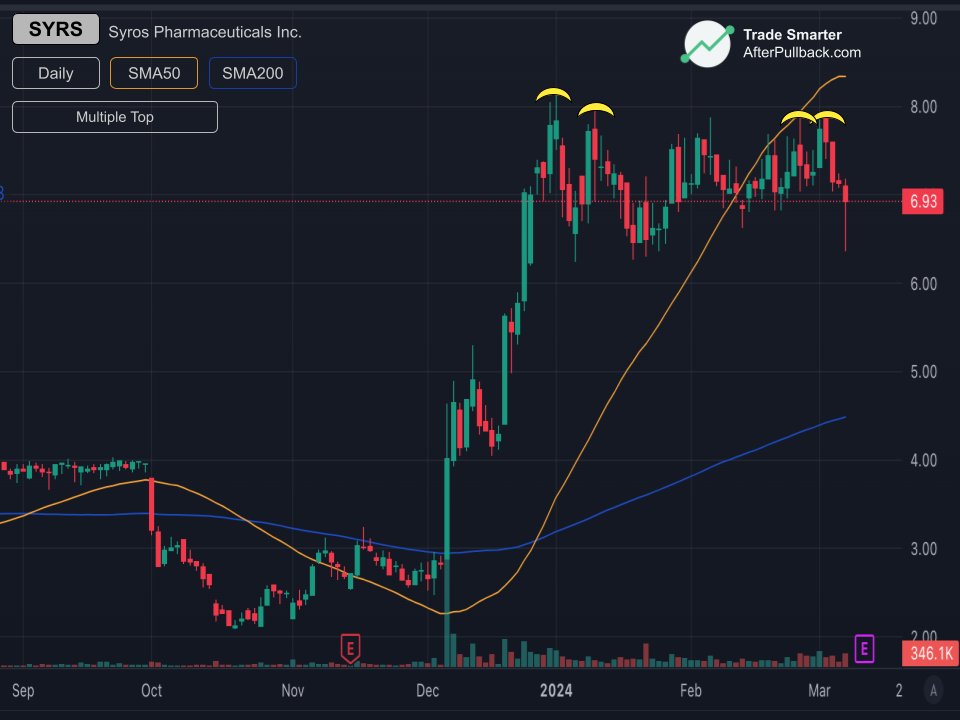Click the 5.00 price axis label
Image resolution: width=960 pixels, height=720 pixels.
click(923, 372)
